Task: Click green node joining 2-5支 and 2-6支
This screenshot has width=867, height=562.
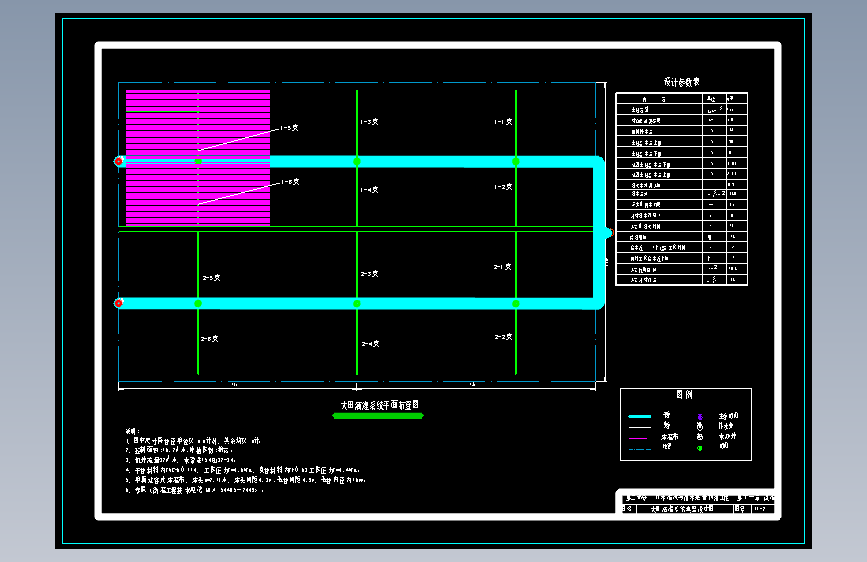Action: pyautogui.click(x=198, y=304)
